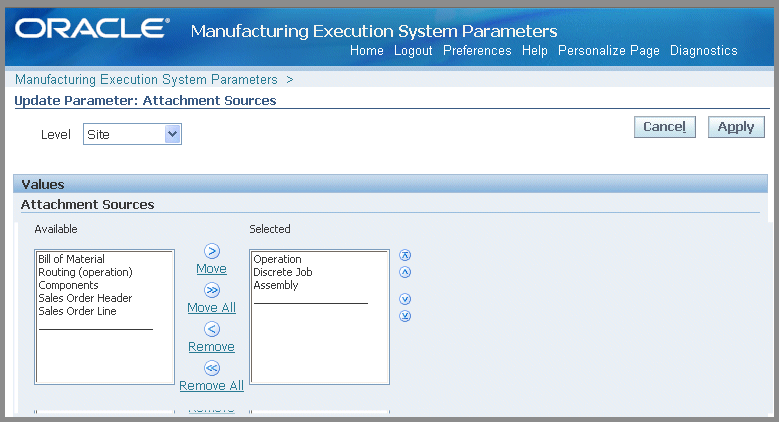Viewport: 779px width, 422px height.
Task: Open Diagnostics in the header
Action: tap(703, 51)
